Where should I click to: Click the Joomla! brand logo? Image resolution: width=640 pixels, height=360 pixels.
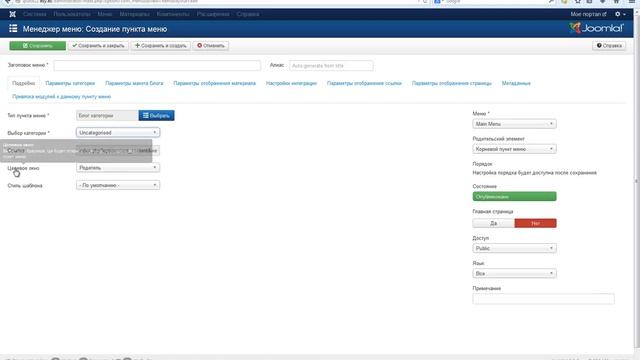596,28
